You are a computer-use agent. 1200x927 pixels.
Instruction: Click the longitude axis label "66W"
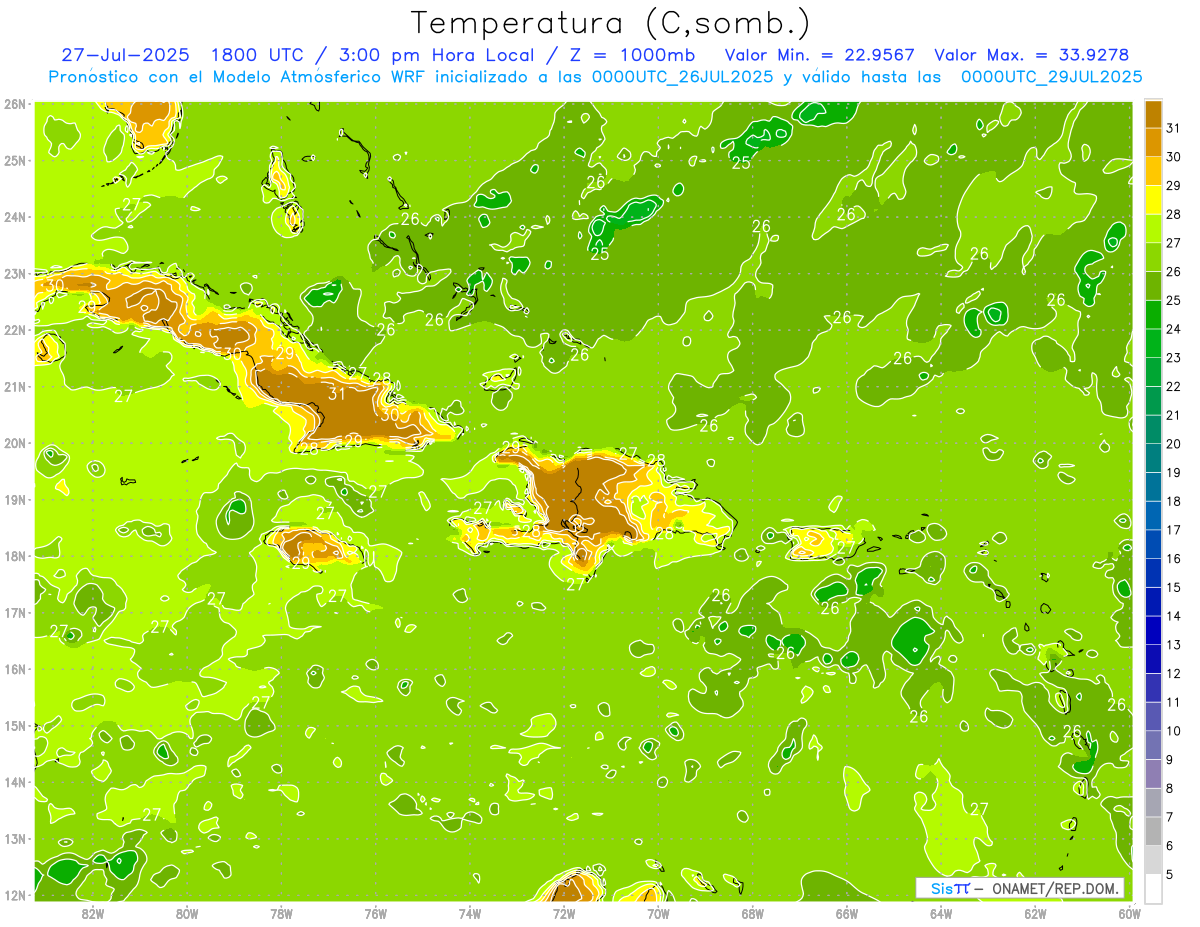[847, 913]
